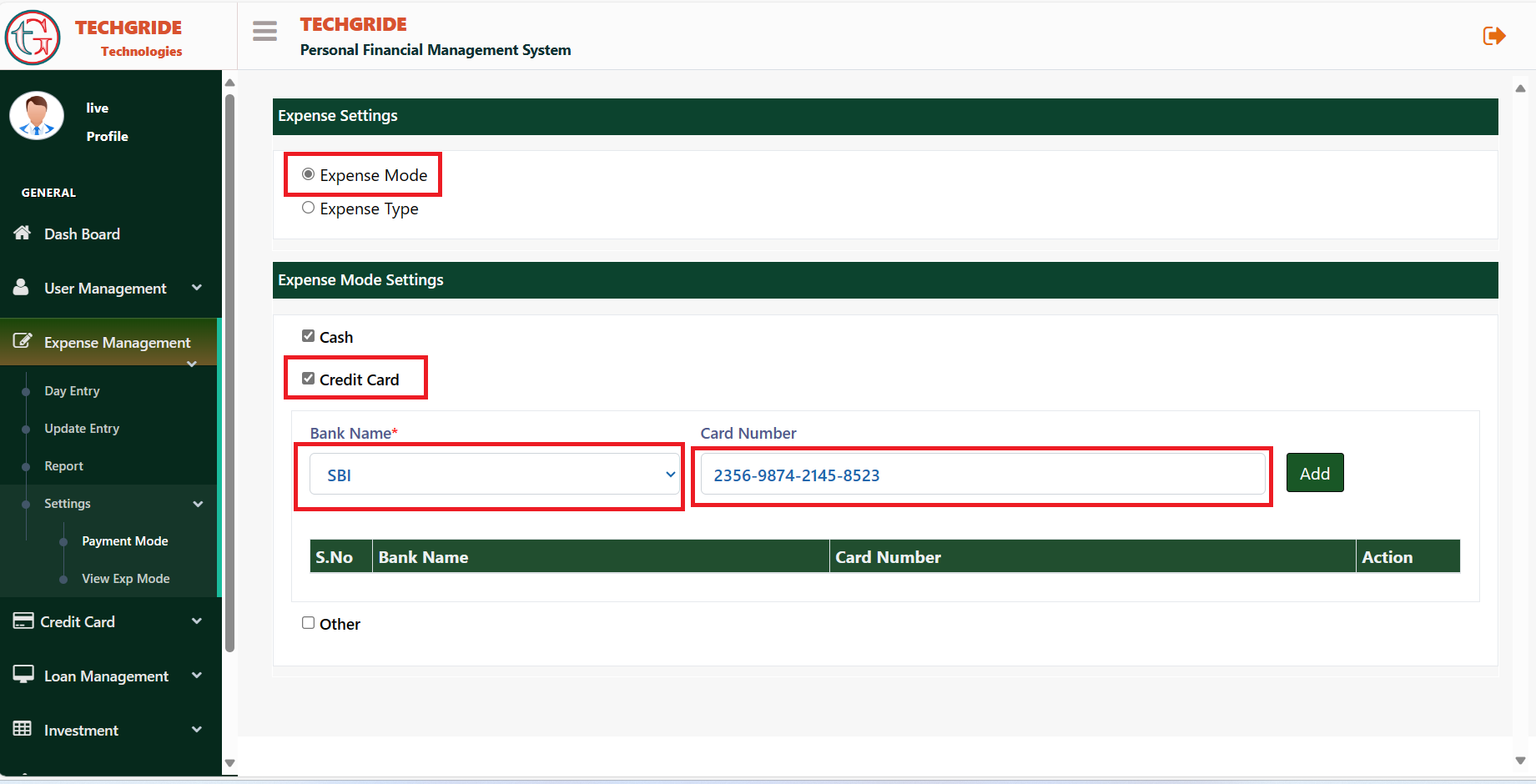Collapse the Settings submenu chevron

point(198,504)
